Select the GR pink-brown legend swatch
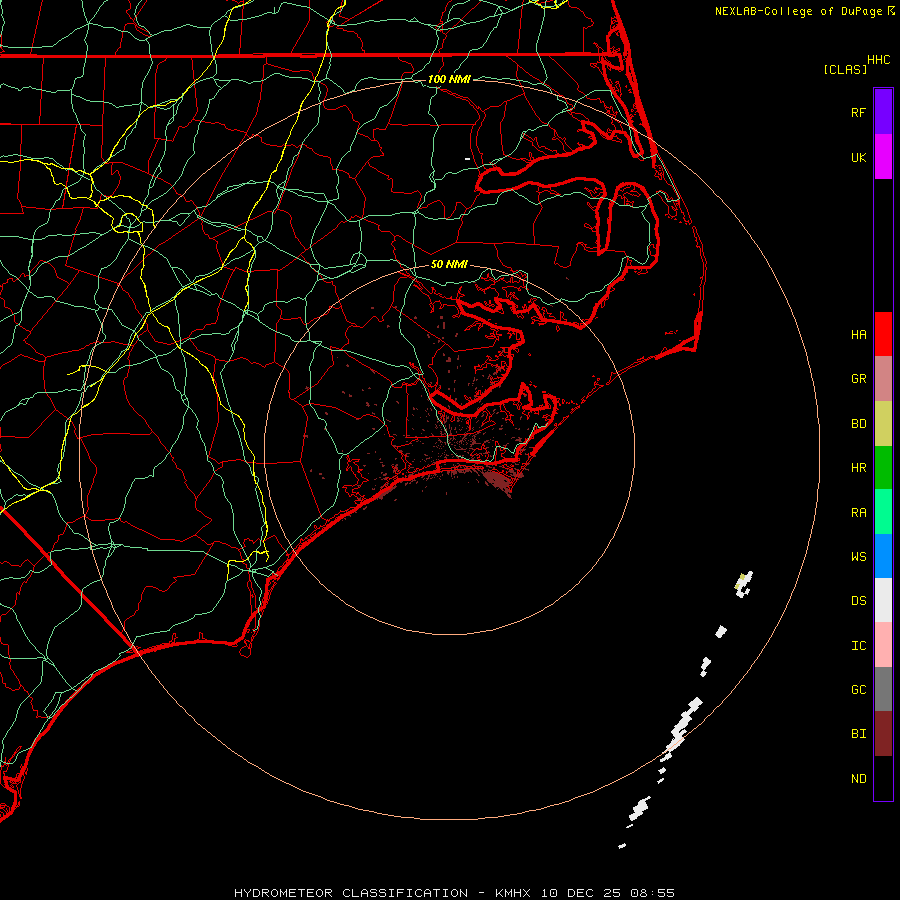 (x=883, y=379)
